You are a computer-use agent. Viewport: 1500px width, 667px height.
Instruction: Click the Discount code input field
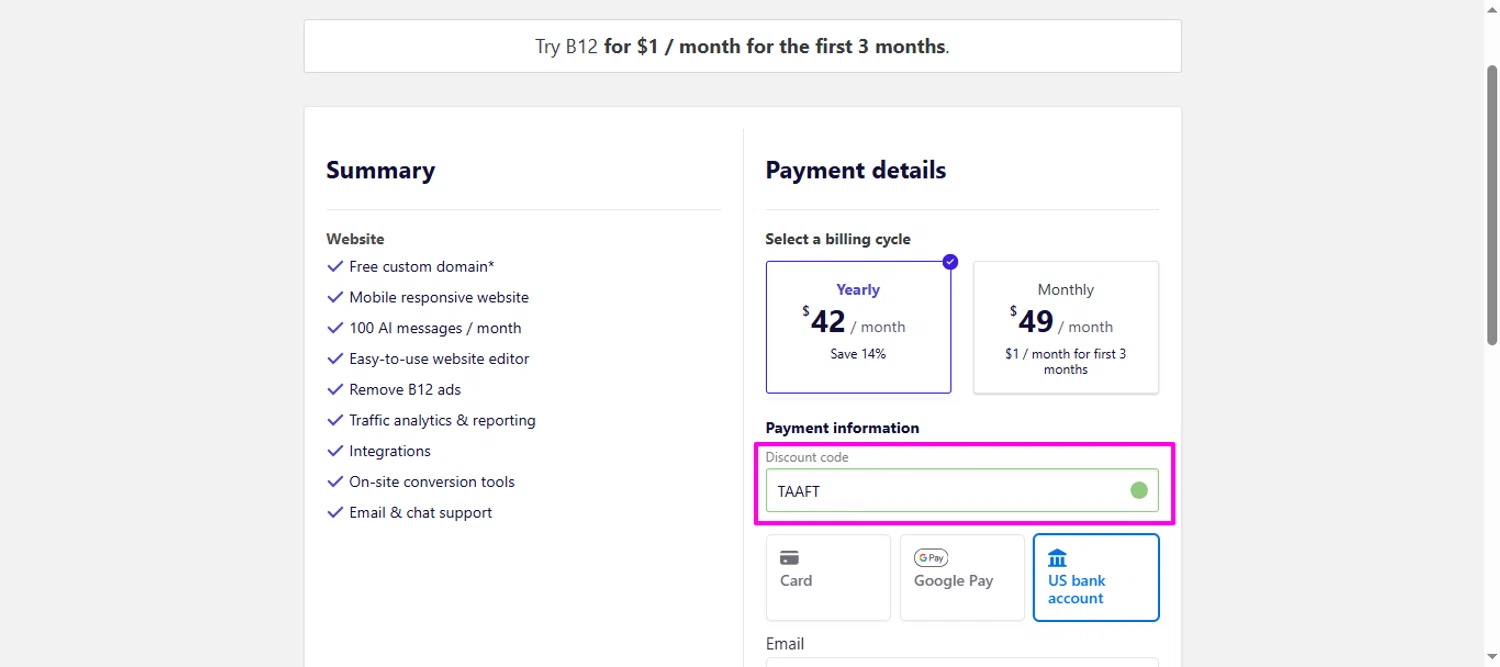pos(962,490)
